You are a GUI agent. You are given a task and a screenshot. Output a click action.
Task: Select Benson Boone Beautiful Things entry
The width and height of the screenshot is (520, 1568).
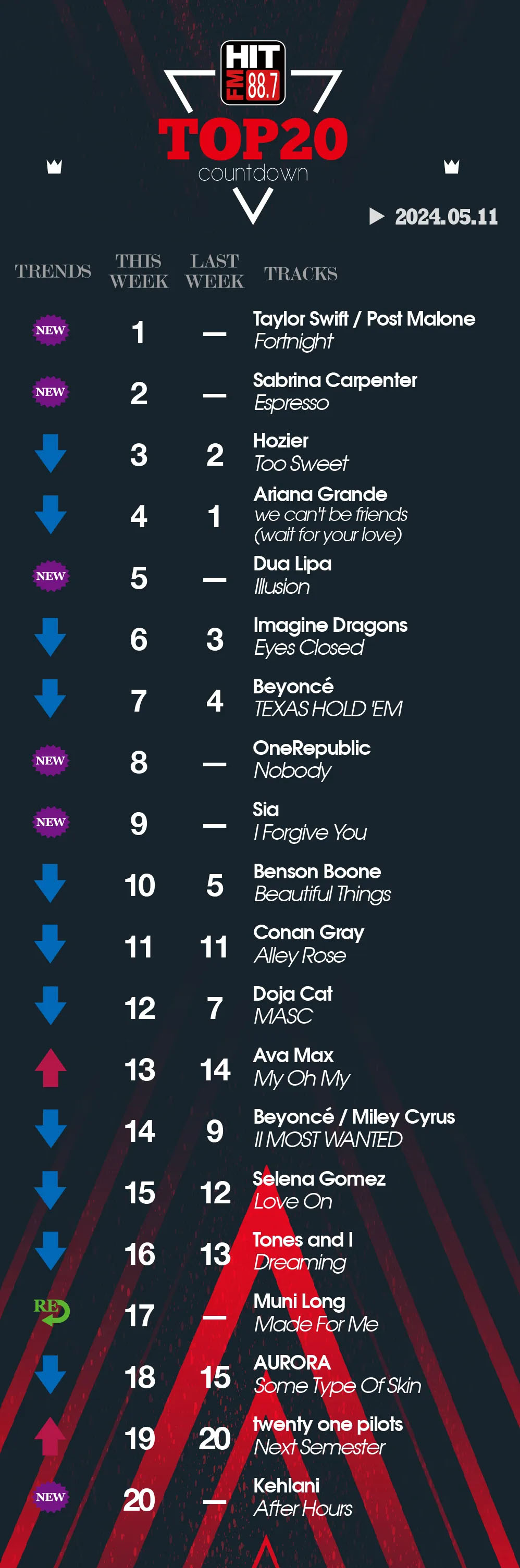click(322, 882)
